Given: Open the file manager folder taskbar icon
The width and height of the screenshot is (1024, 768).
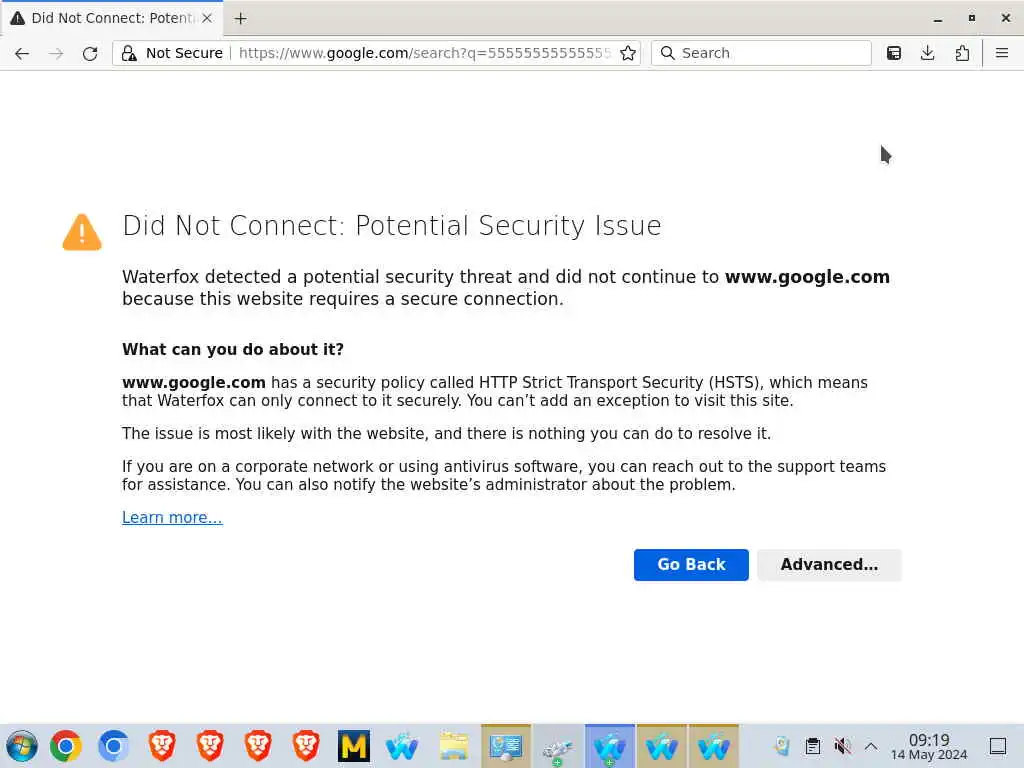Looking at the screenshot, I should (x=454, y=746).
